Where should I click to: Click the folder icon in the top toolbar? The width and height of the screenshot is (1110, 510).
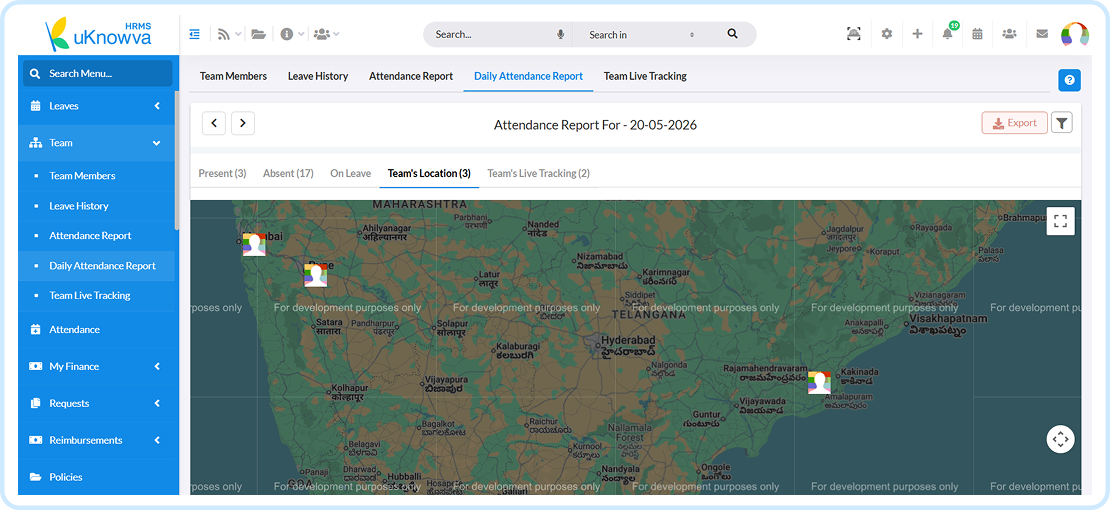click(x=258, y=34)
